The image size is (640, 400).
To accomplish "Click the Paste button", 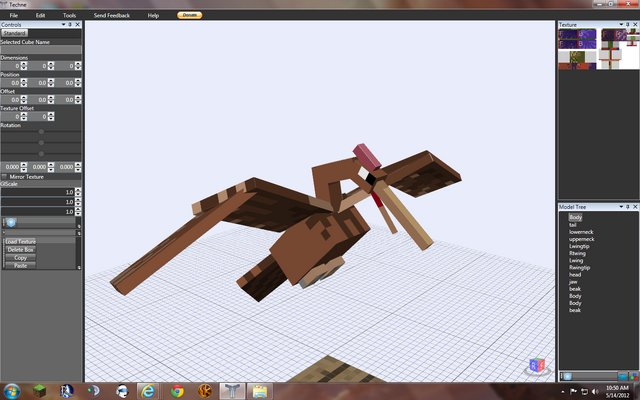I will click(x=21, y=265).
